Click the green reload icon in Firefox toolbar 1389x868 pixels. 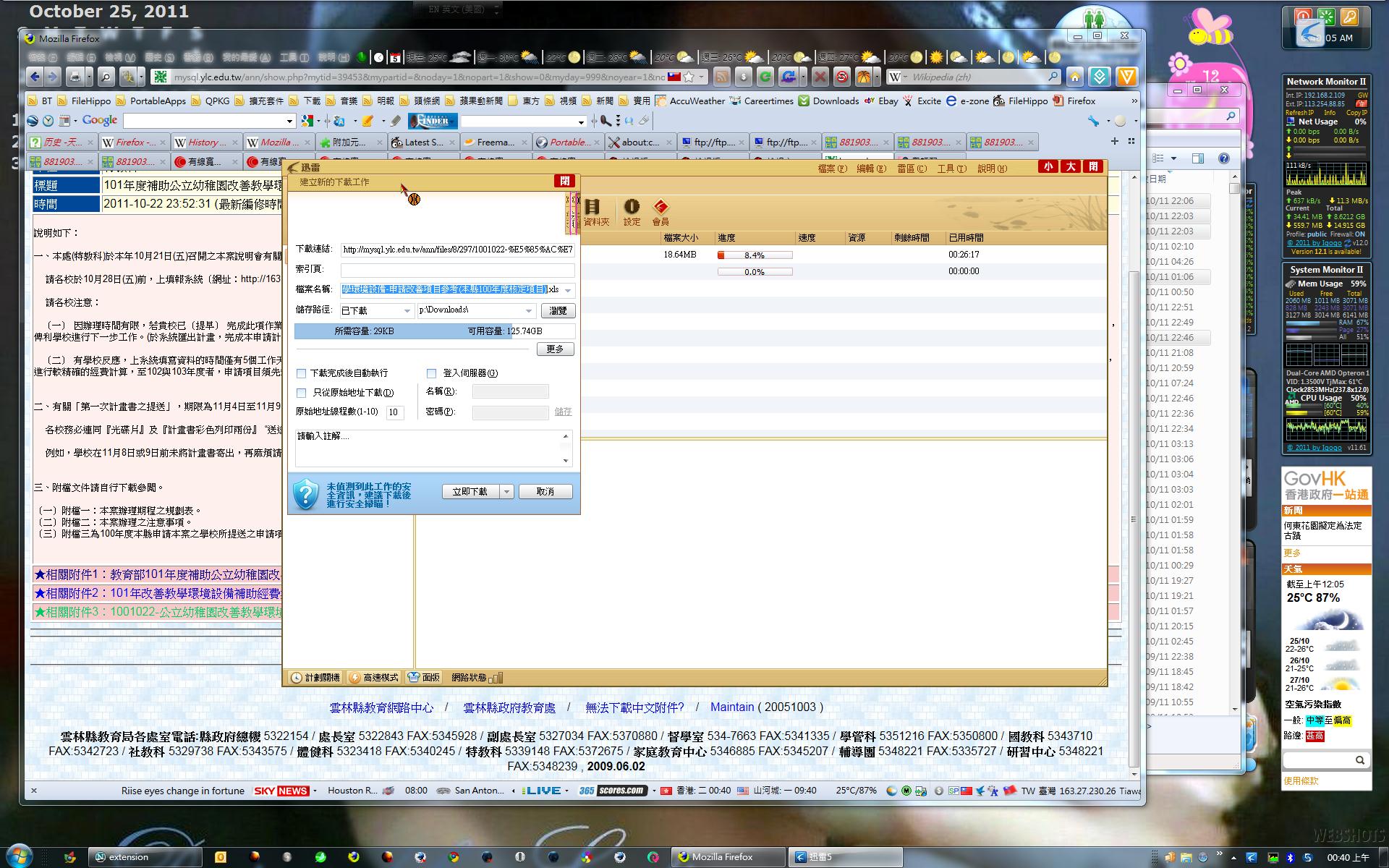[765, 77]
